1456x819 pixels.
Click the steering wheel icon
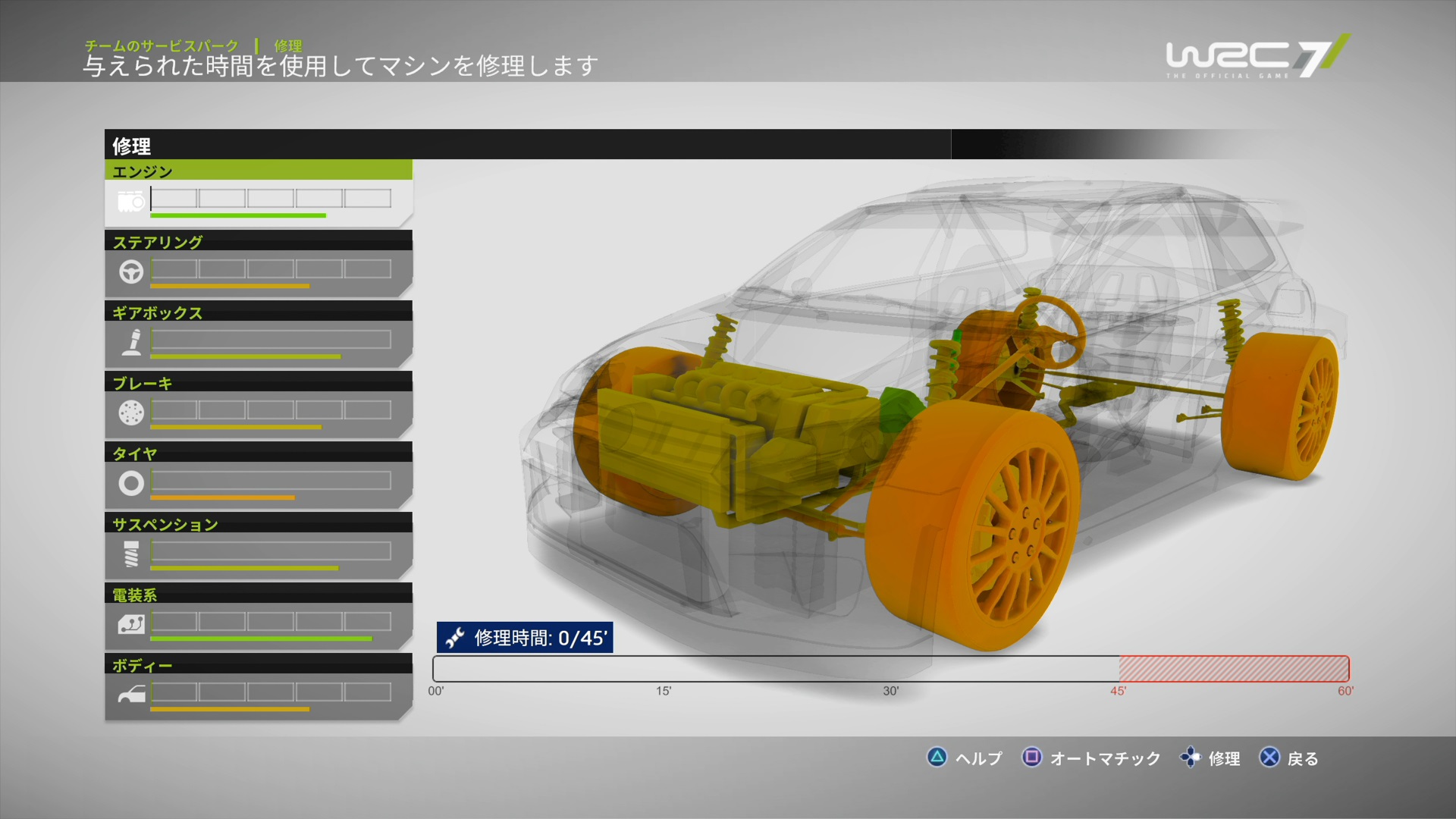click(131, 271)
